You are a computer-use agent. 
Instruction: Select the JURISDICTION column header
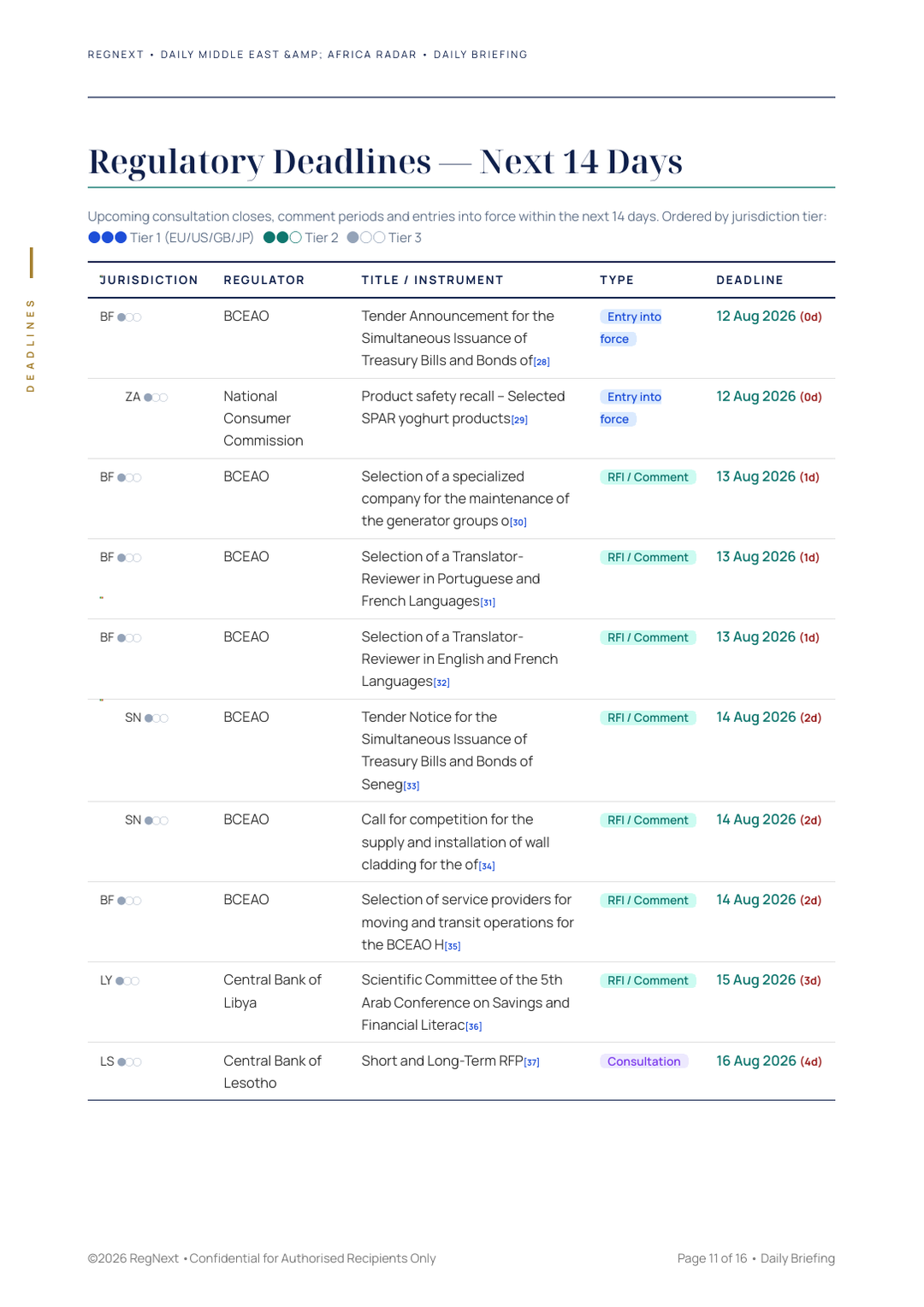coord(149,281)
